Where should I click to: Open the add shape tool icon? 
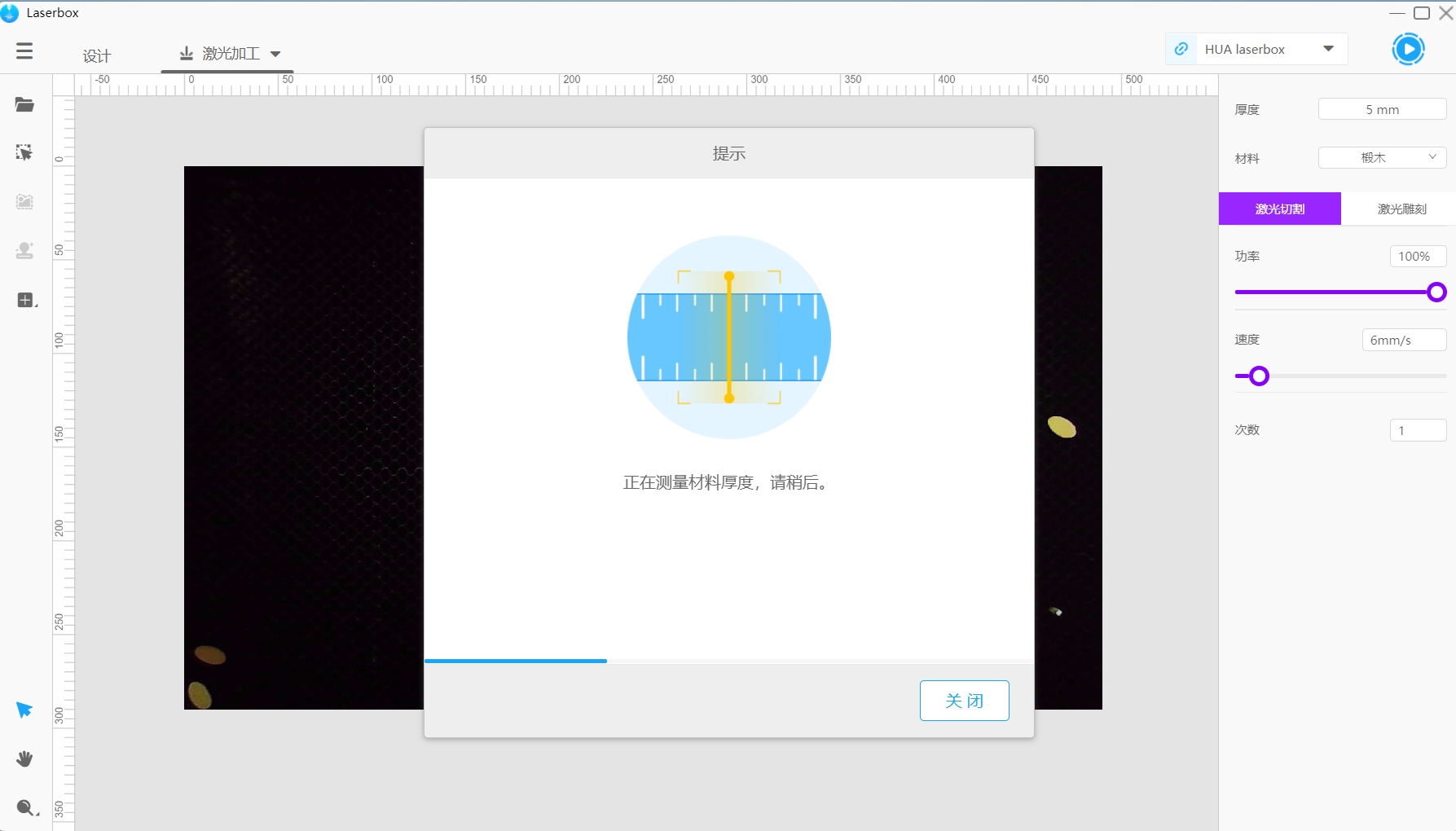point(26,300)
